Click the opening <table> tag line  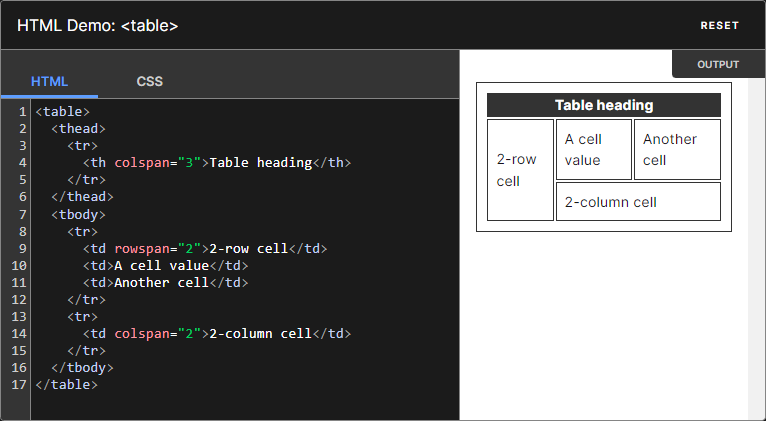[x=63, y=112]
